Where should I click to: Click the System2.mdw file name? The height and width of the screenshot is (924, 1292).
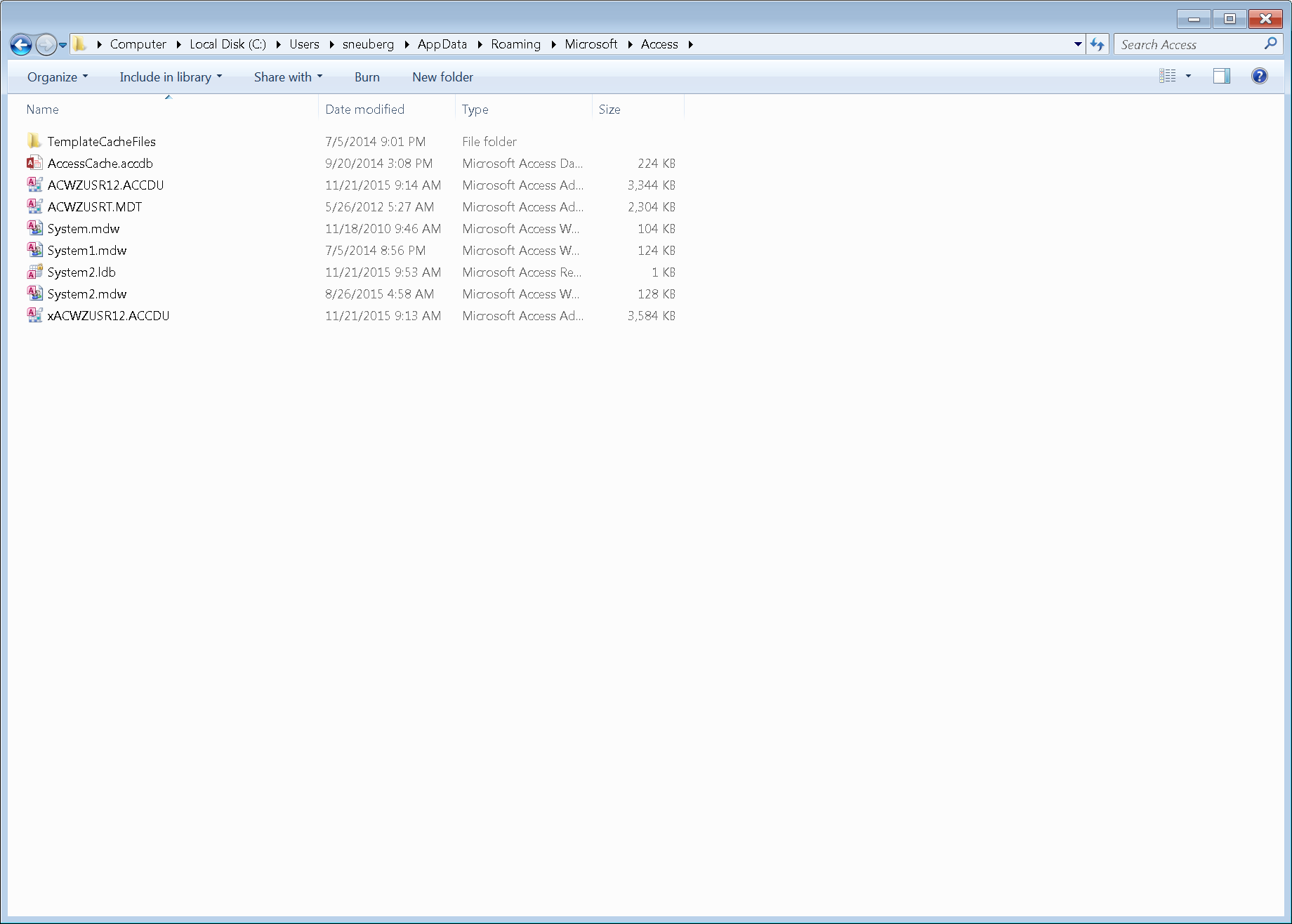[x=87, y=293]
